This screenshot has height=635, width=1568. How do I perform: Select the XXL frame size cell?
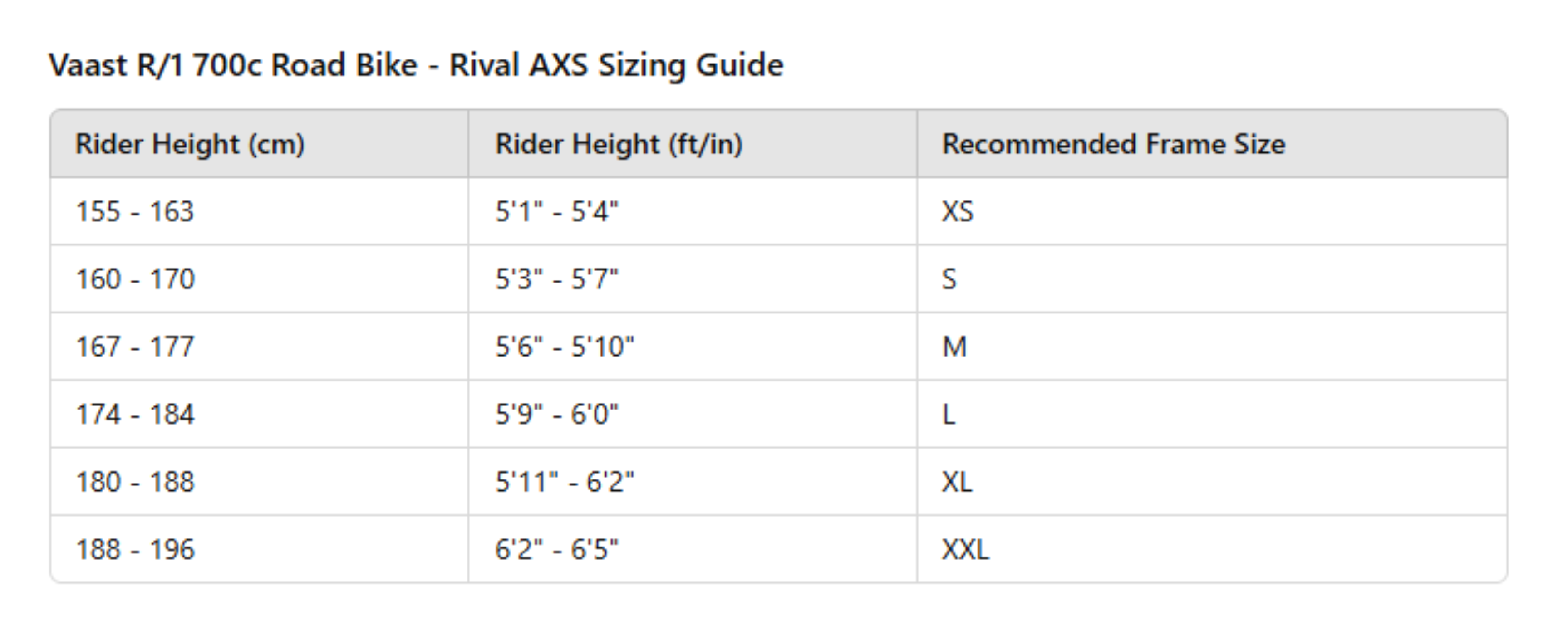point(965,549)
